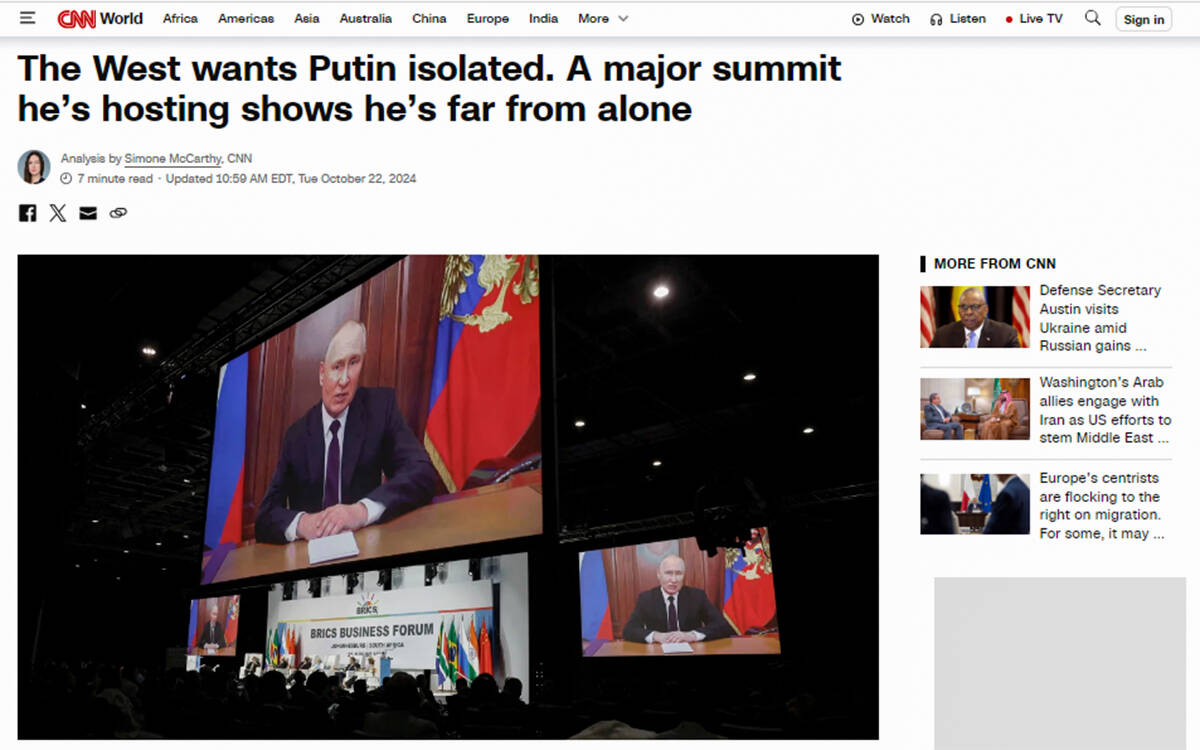The width and height of the screenshot is (1200, 750).
Task: Go to the Africa section
Action: point(180,19)
